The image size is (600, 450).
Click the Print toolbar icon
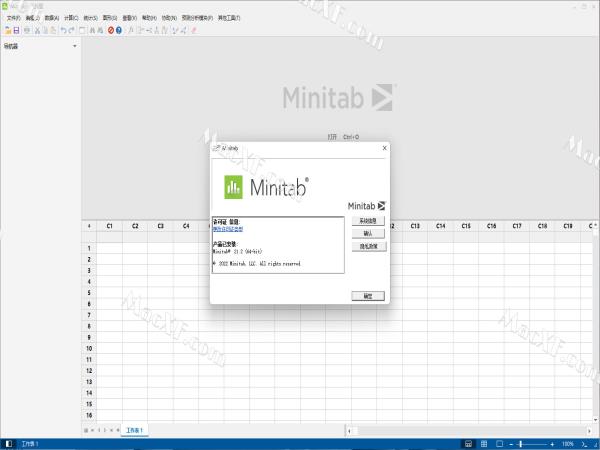27,30
